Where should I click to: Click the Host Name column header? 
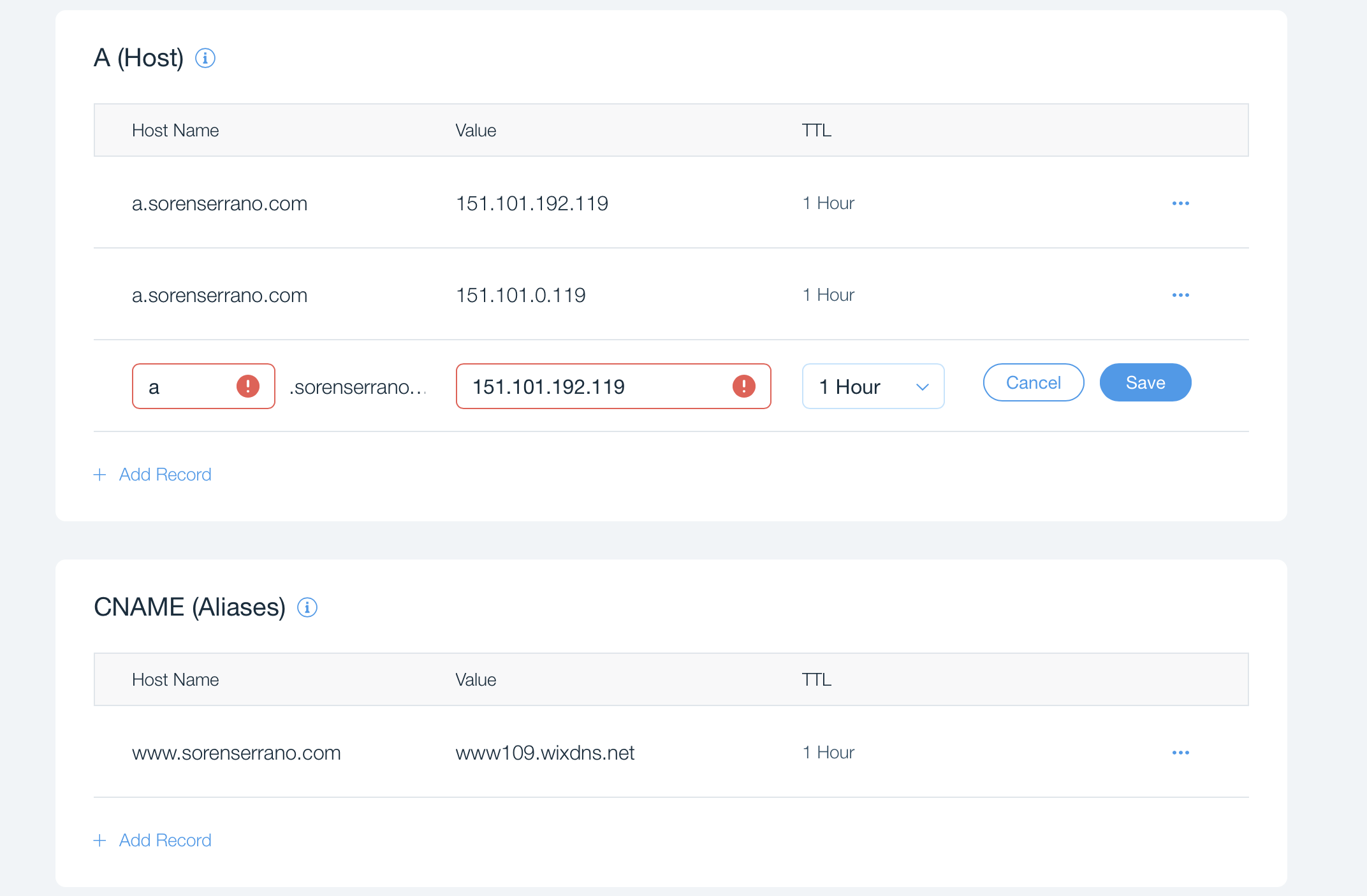pyautogui.click(x=175, y=130)
